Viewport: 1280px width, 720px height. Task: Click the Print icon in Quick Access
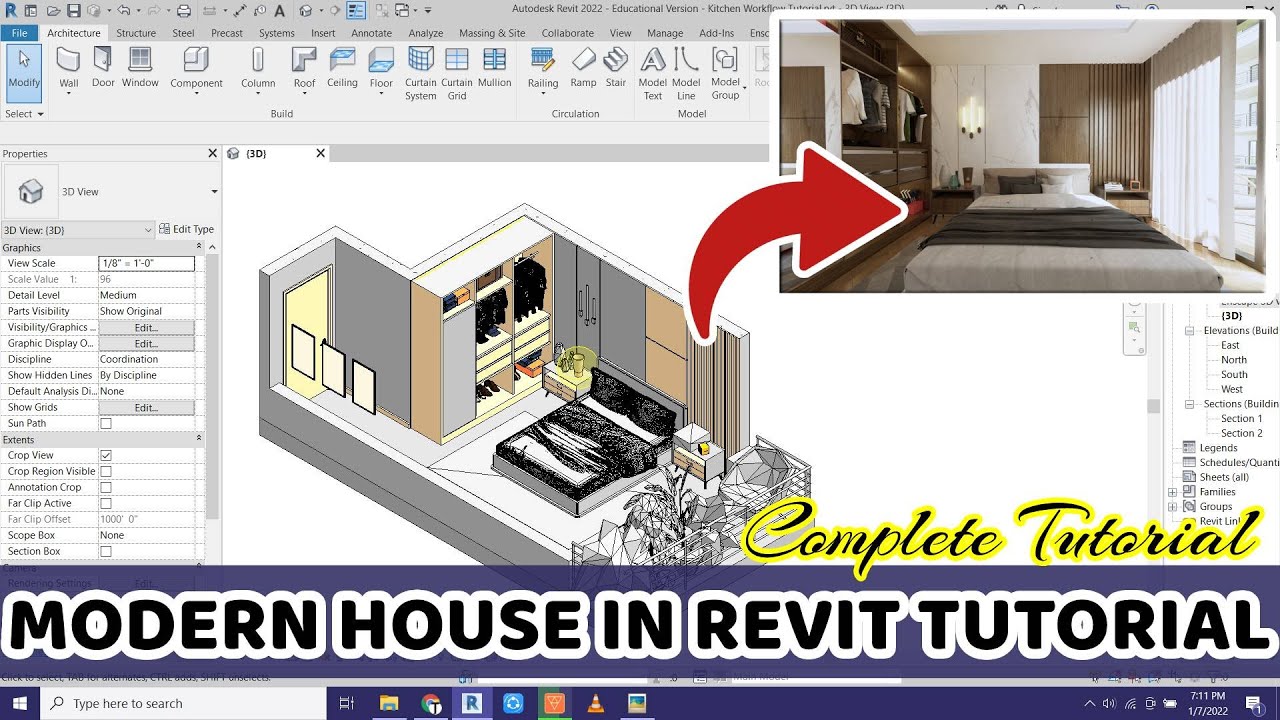[x=183, y=10]
